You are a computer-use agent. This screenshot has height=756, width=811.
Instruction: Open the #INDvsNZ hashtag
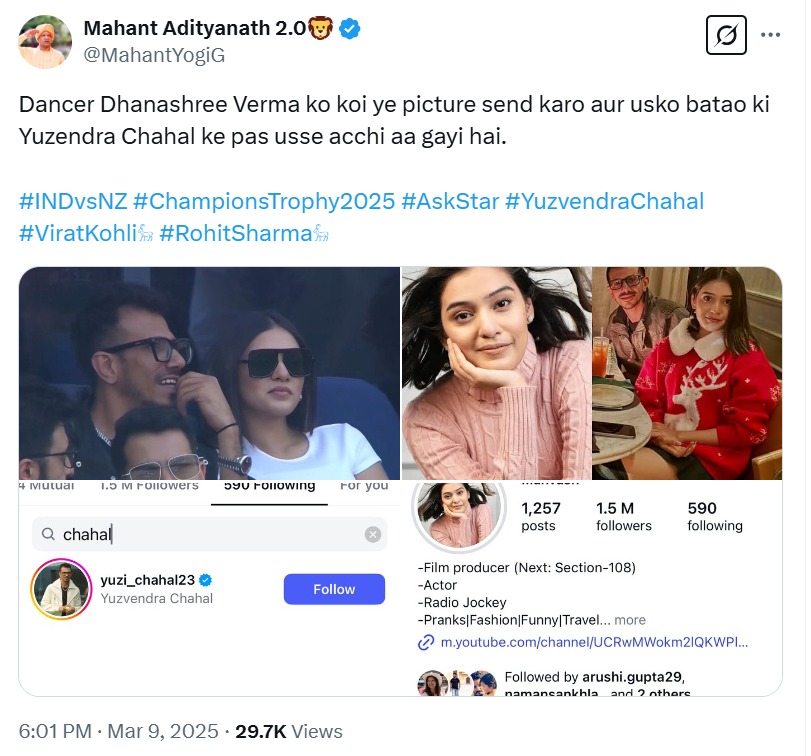pos(73,201)
